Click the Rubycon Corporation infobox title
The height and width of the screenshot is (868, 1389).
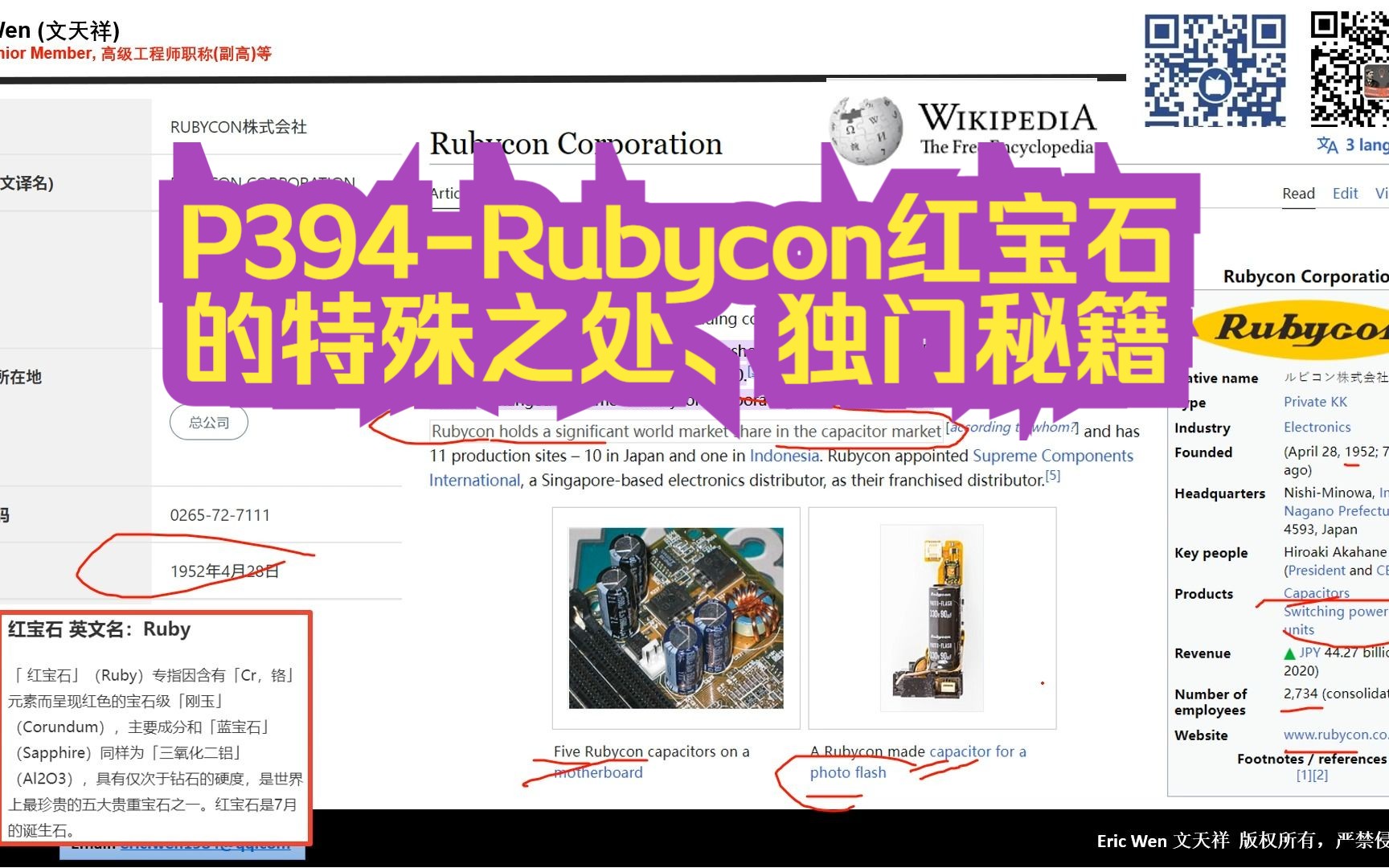point(1305,276)
